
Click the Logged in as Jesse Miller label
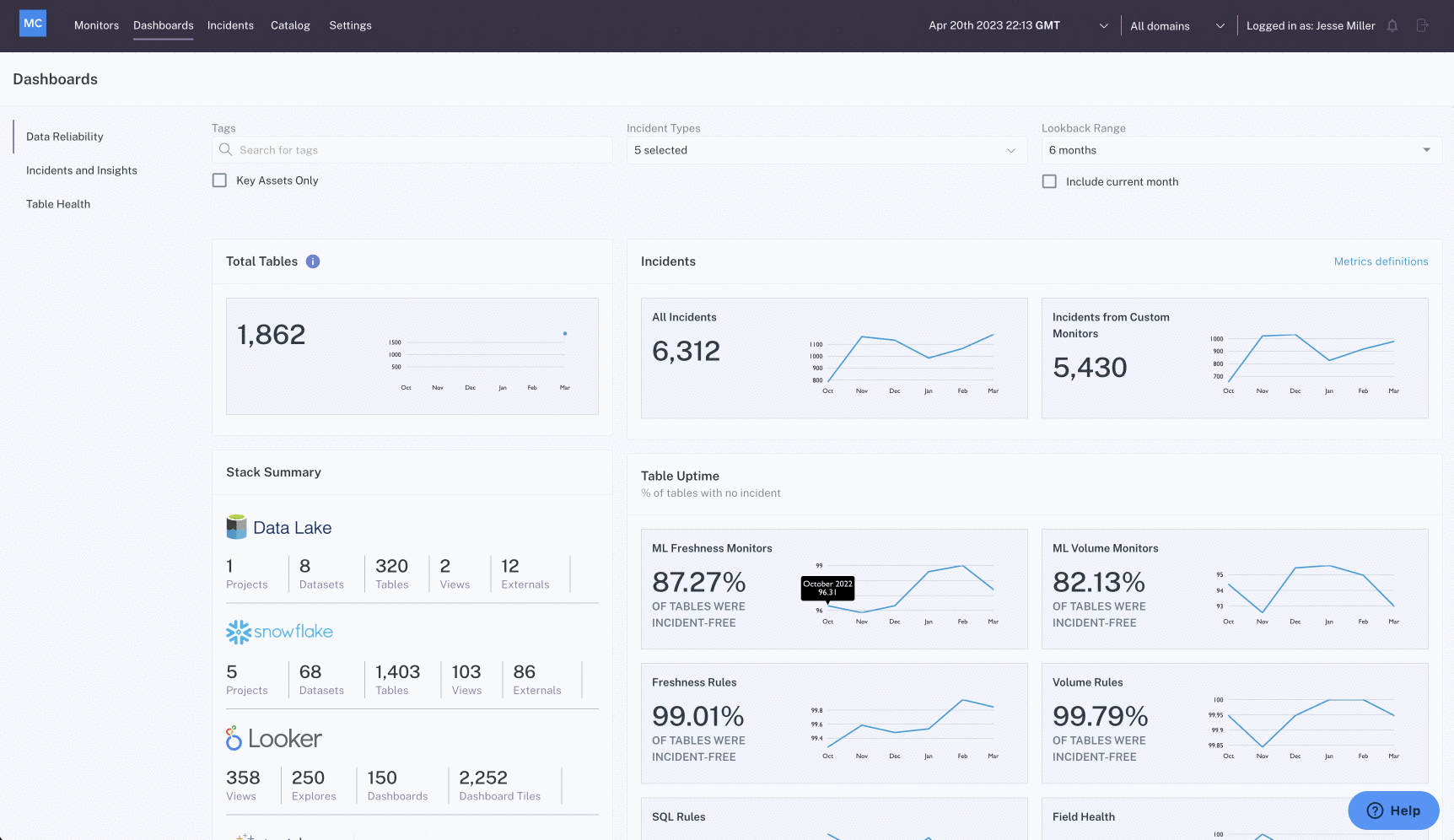click(1311, 26)
